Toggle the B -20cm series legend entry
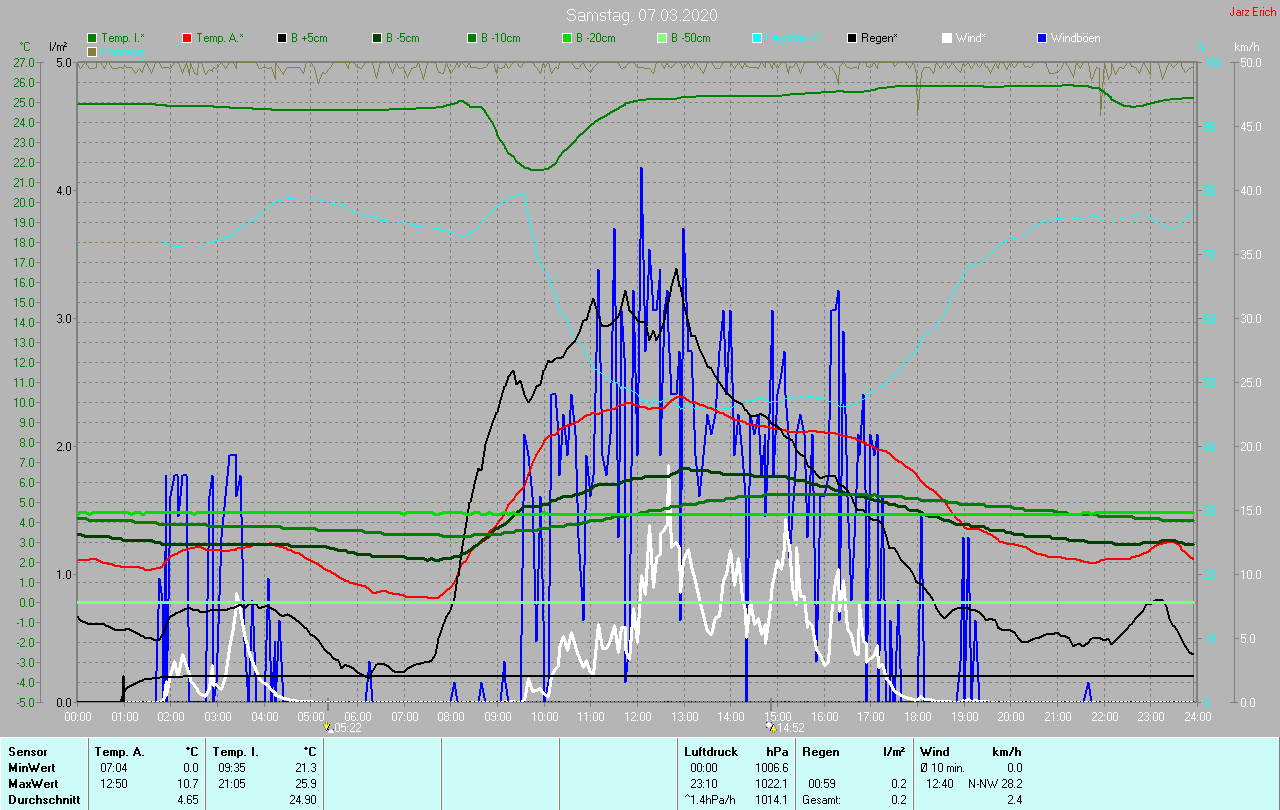Viewport: 1280px width, 810px height. [592, 38]
